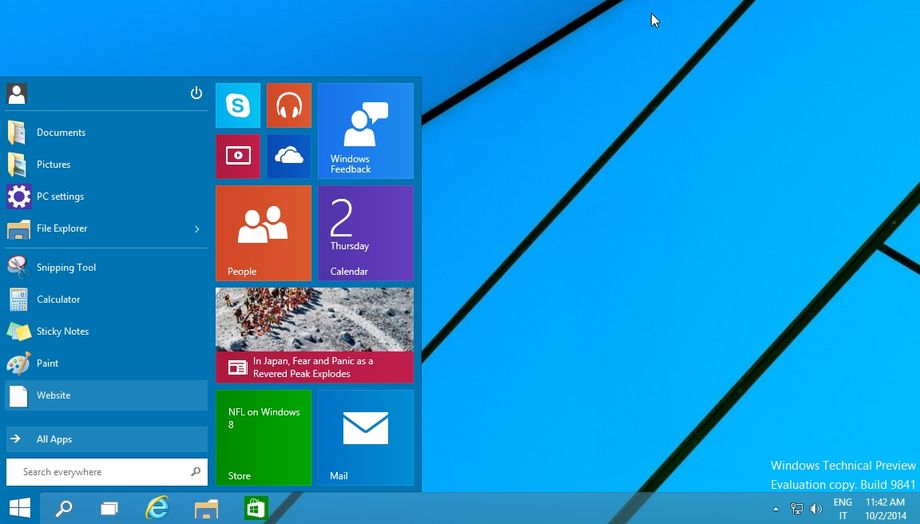Click the Search everywhere input box
Viewport: 920px width, 524px height.
[100, 472]
